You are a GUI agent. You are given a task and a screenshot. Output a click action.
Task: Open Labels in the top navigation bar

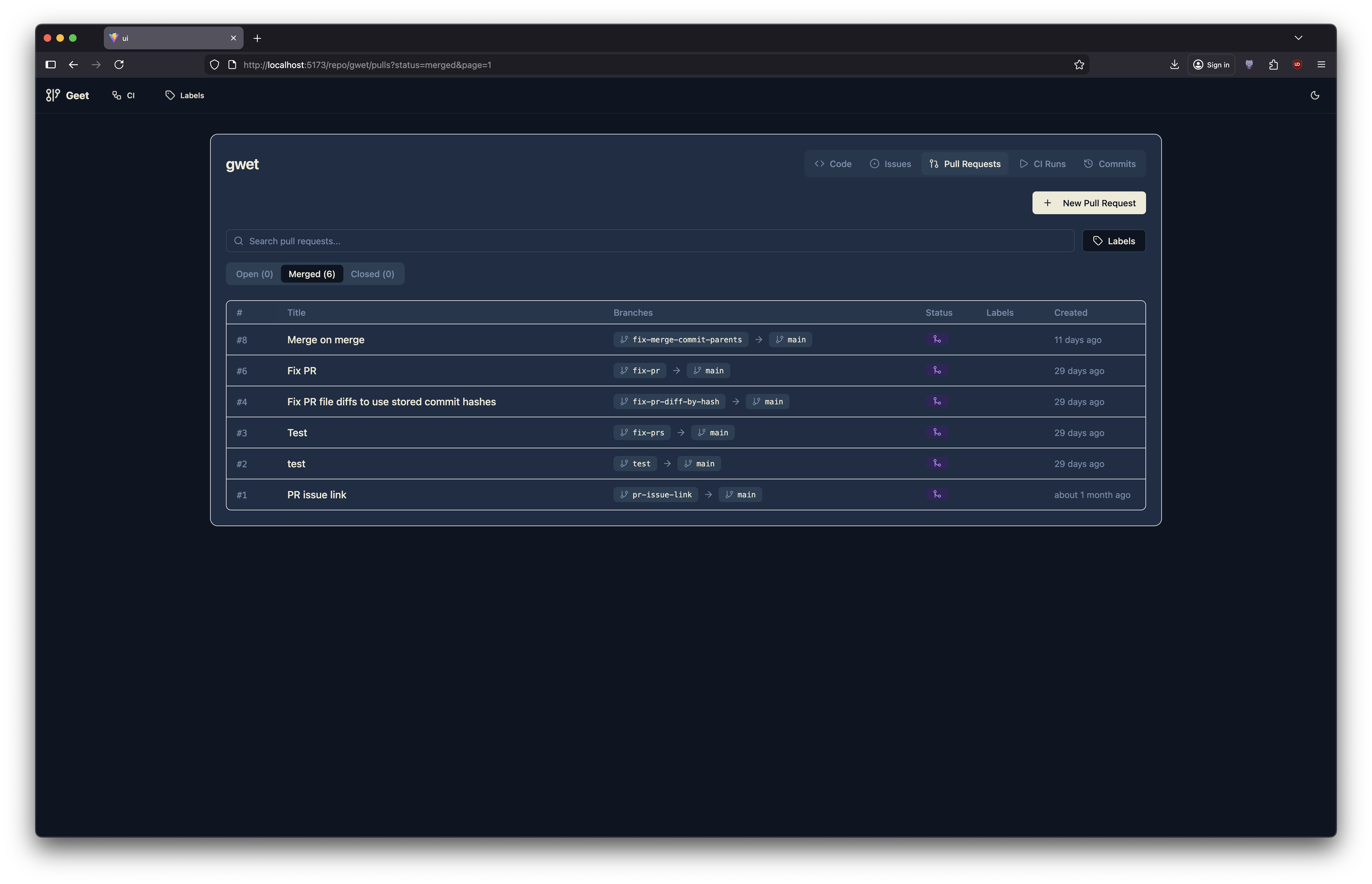185,95
